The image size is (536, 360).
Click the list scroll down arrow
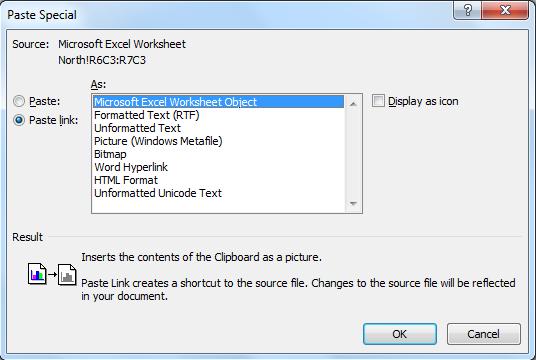click(x=353, y=204)
